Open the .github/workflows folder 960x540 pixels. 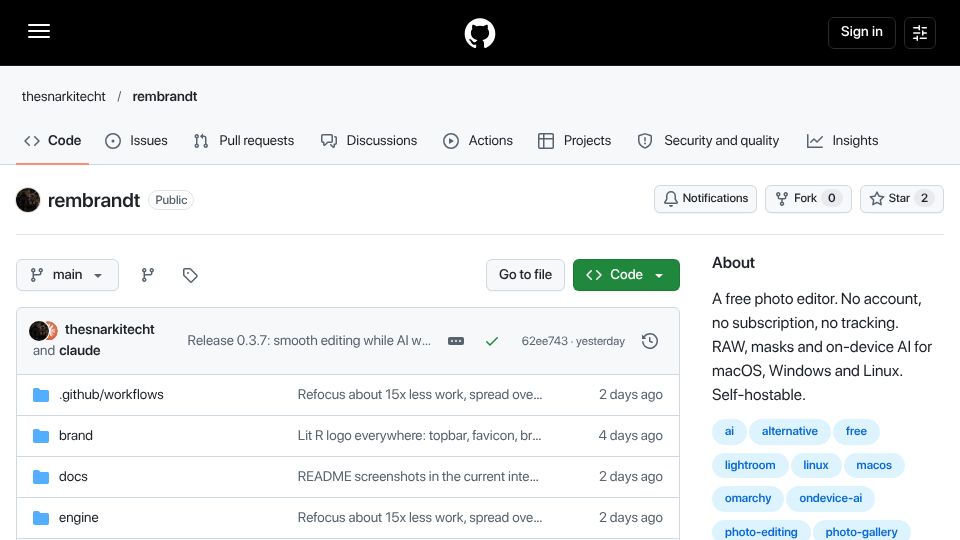(111, 395)
